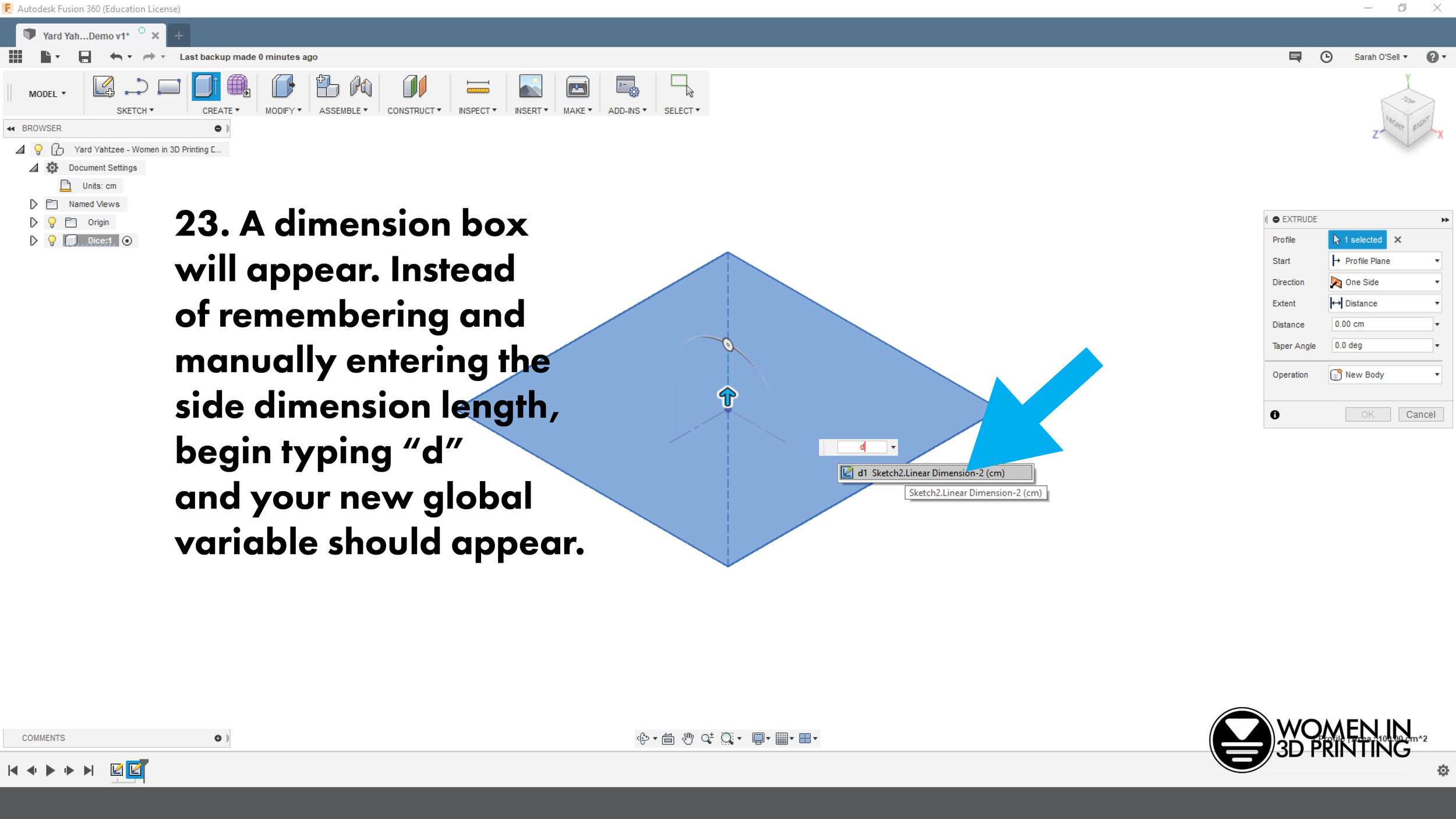
Task: Click the Taper Angle 0.0 deg field
Action: (x=1382, y=345)
